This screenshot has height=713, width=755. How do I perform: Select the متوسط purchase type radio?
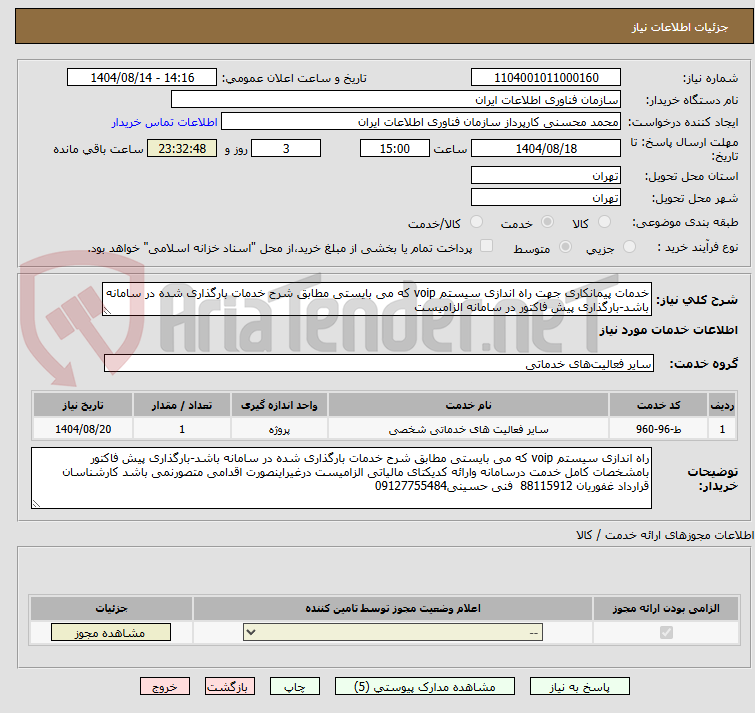pyautogui.click(x=565, y=247)
